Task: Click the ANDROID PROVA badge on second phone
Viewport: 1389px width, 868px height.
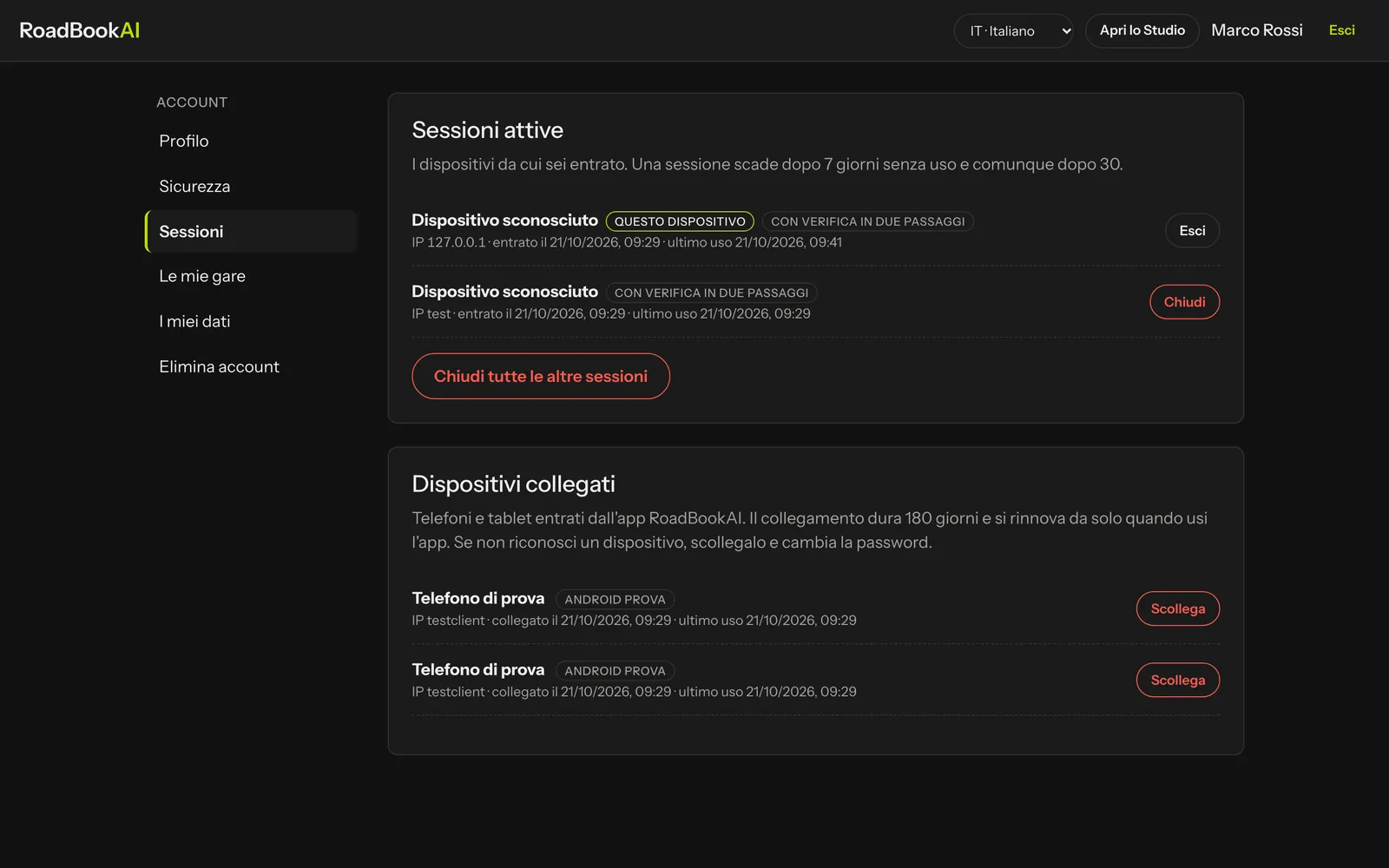Action: click(x=615, y=670)
